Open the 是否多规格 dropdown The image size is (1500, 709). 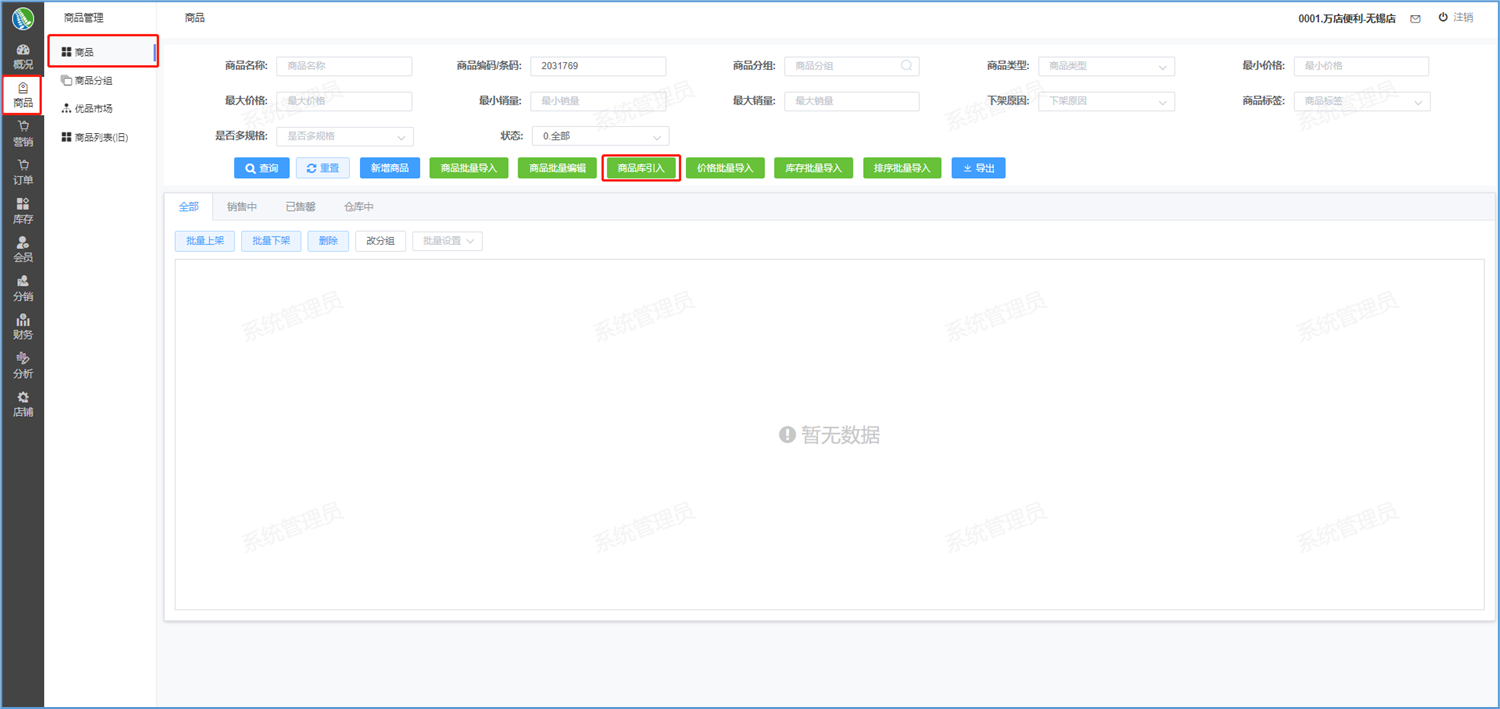(x=345, y=136)
